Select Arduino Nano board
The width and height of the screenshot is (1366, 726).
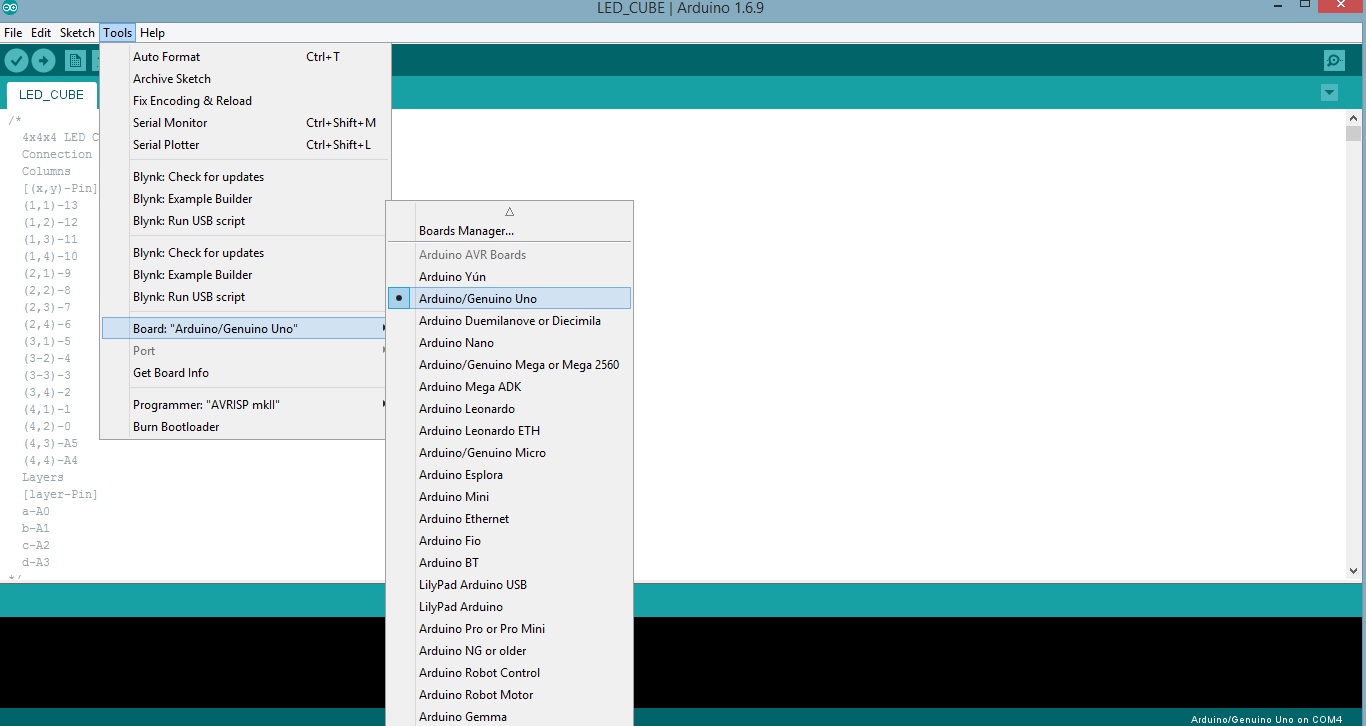point(510,343)
